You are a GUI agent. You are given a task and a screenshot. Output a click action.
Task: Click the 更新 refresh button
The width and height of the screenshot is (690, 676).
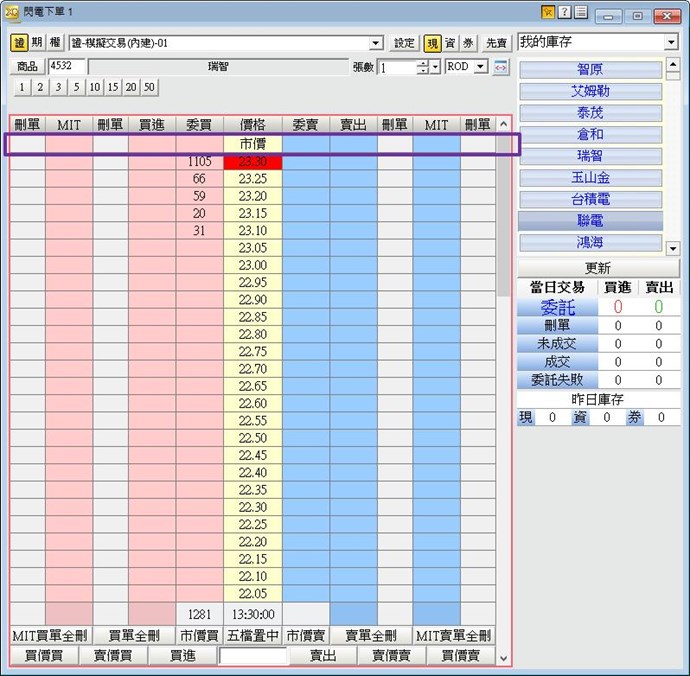pos(598,268)
